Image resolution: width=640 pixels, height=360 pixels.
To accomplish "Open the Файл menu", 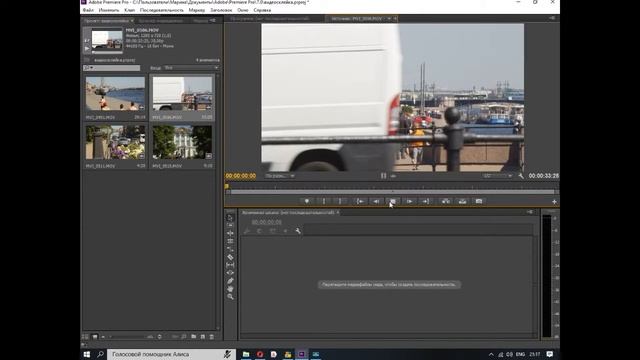I will [88, 10].
